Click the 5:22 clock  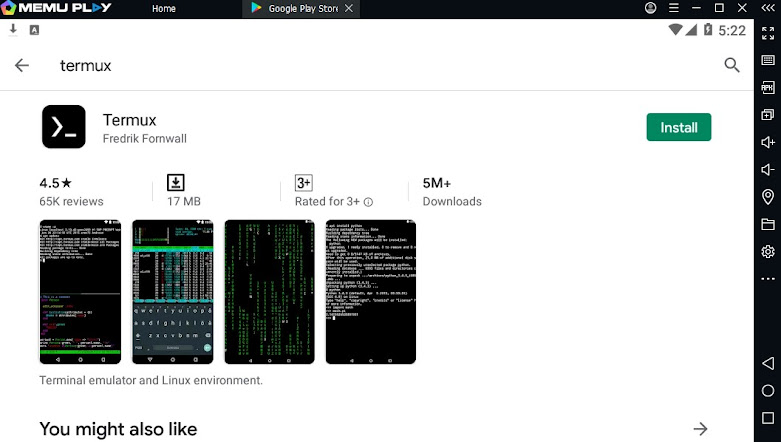pos(732,30)
